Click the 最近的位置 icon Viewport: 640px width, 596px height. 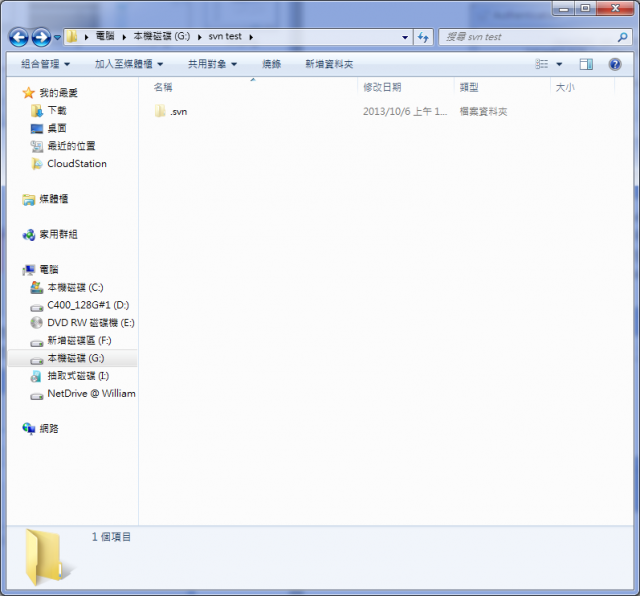point(37,146)
